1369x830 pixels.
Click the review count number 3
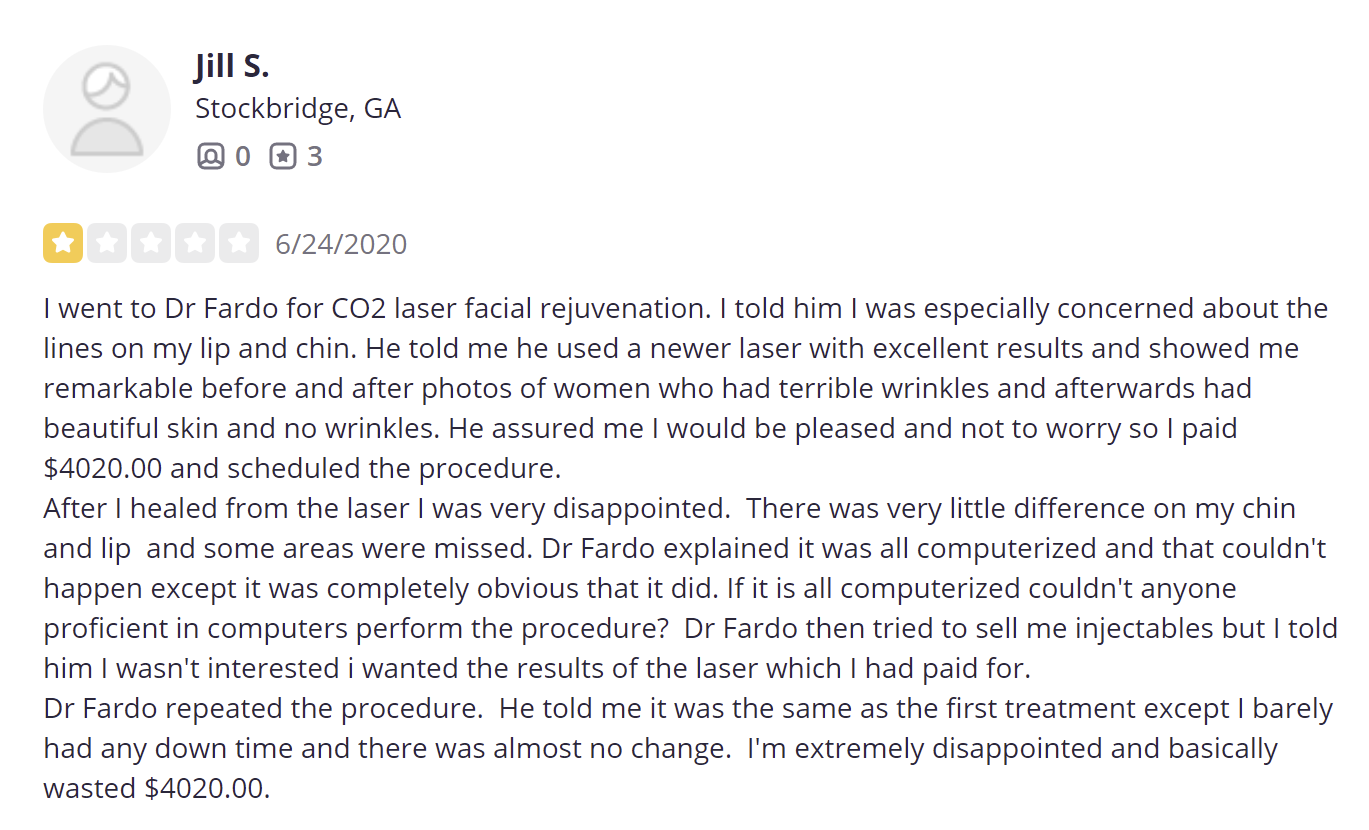(315, 157)
